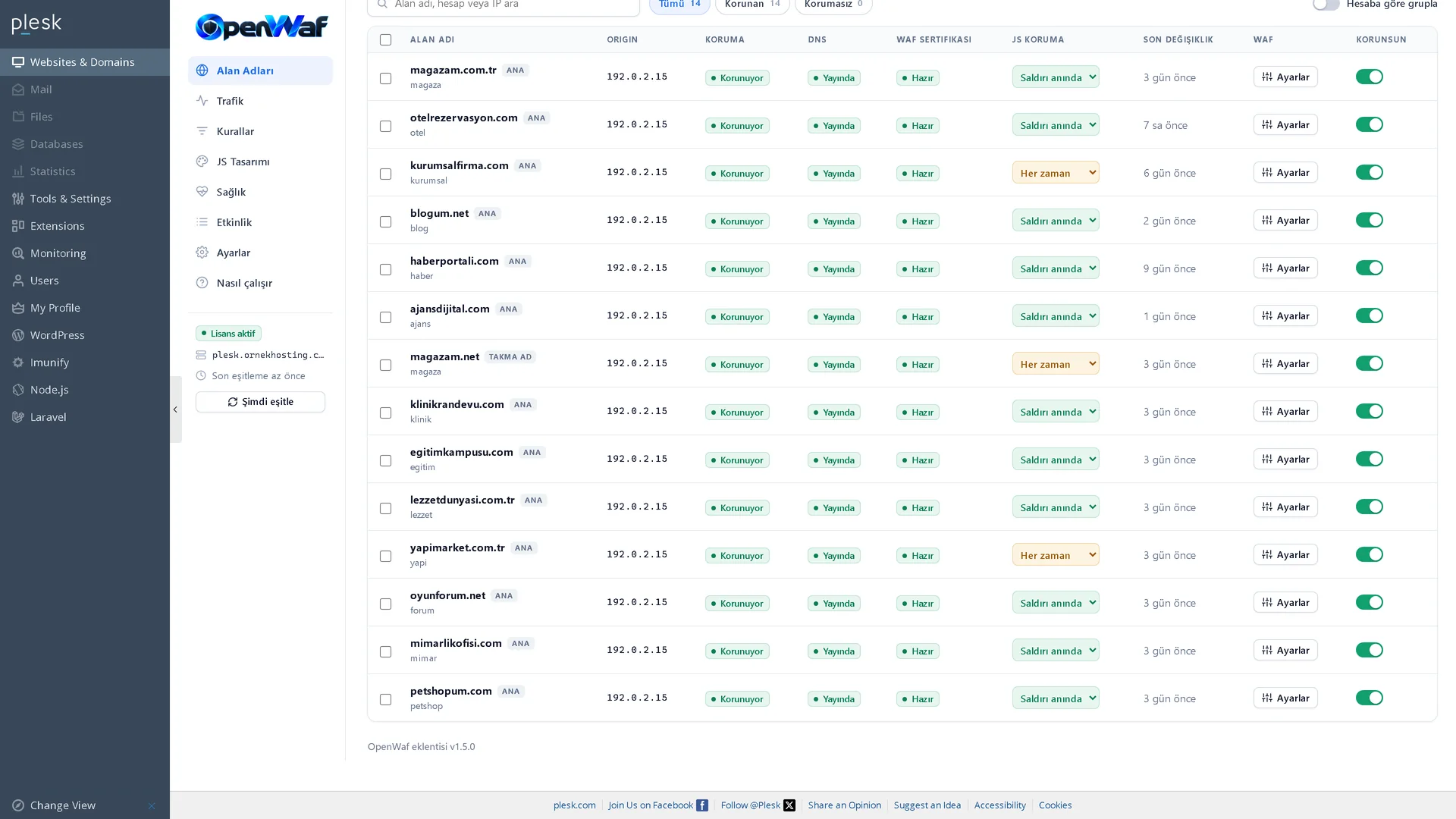Click the Mail envelope icon
Viewport: 1456px width, 819px height.
tap(18, 89)
